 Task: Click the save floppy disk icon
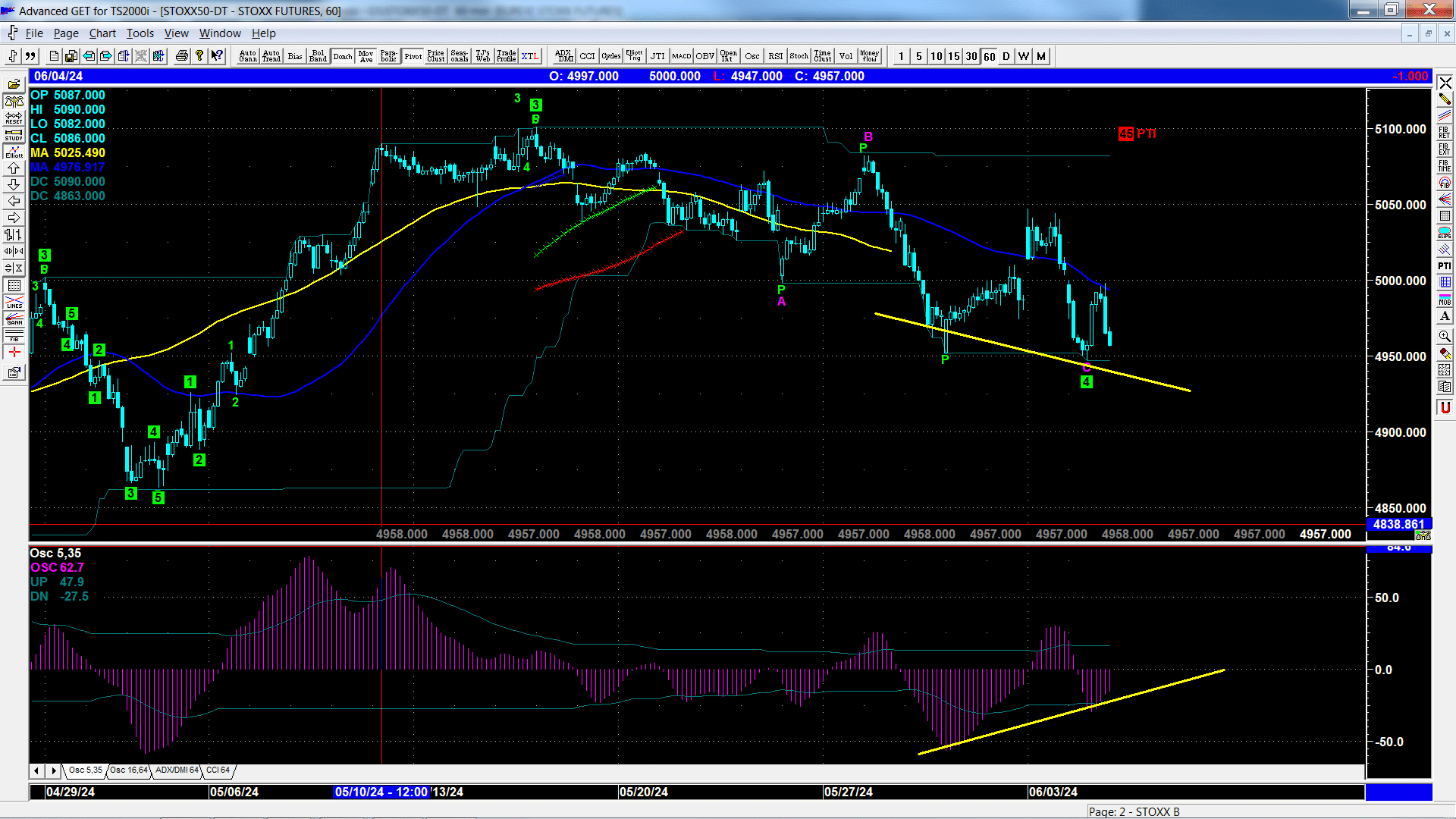coord(71,56)
